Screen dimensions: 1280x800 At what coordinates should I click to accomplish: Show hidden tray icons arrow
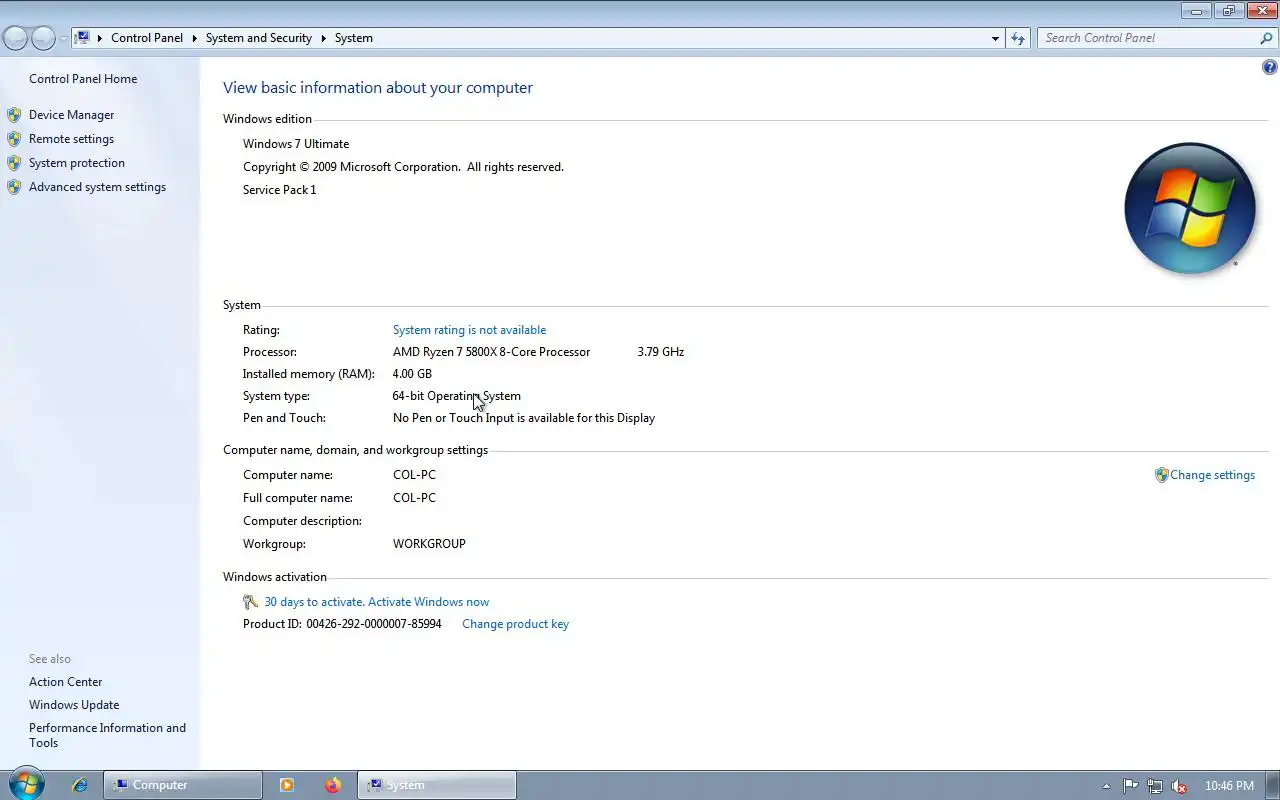tap(1106, 786)
